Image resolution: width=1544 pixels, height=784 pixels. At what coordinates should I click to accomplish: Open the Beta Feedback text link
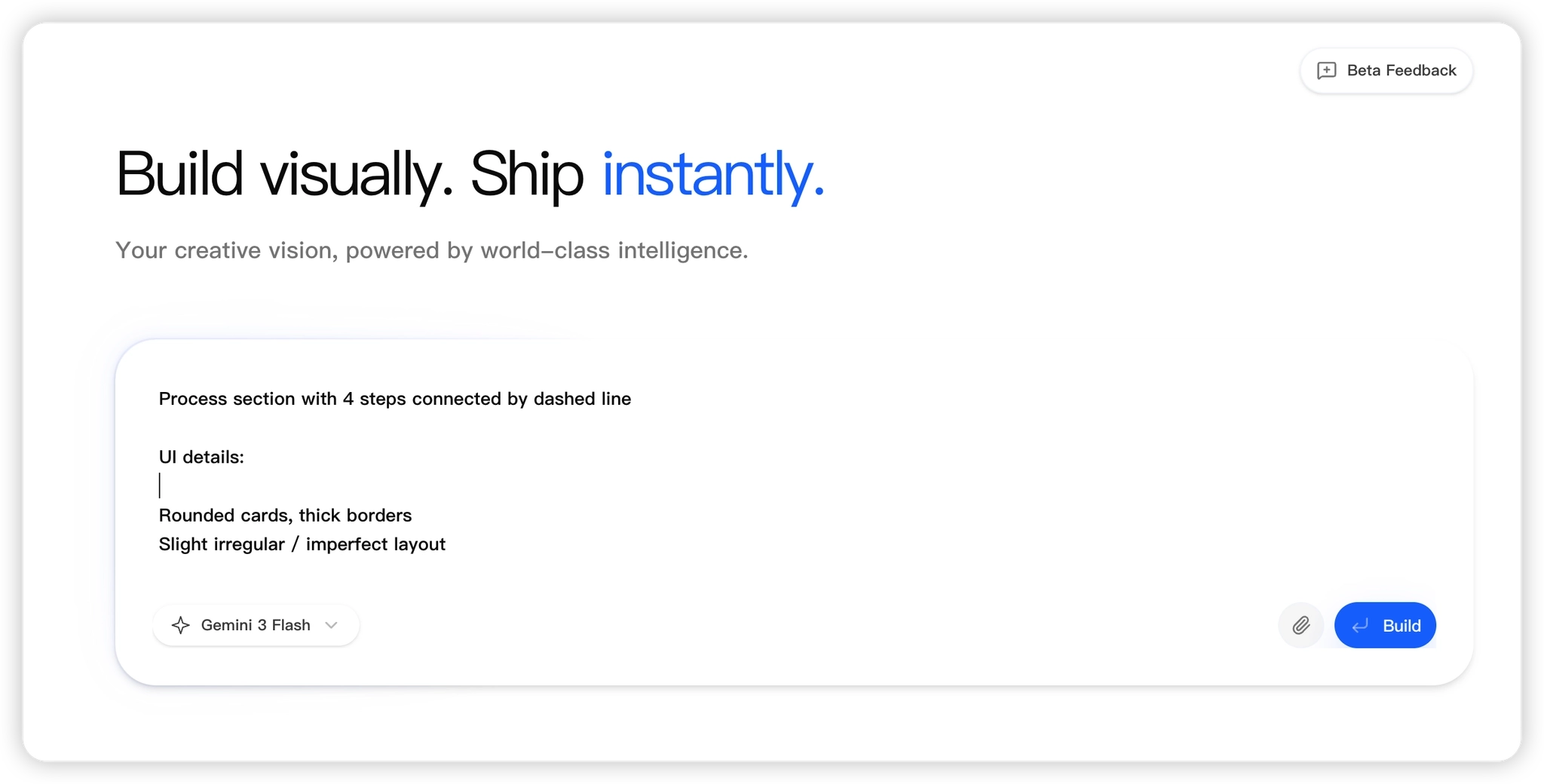pyautogui.click(x=1401, y=71)
